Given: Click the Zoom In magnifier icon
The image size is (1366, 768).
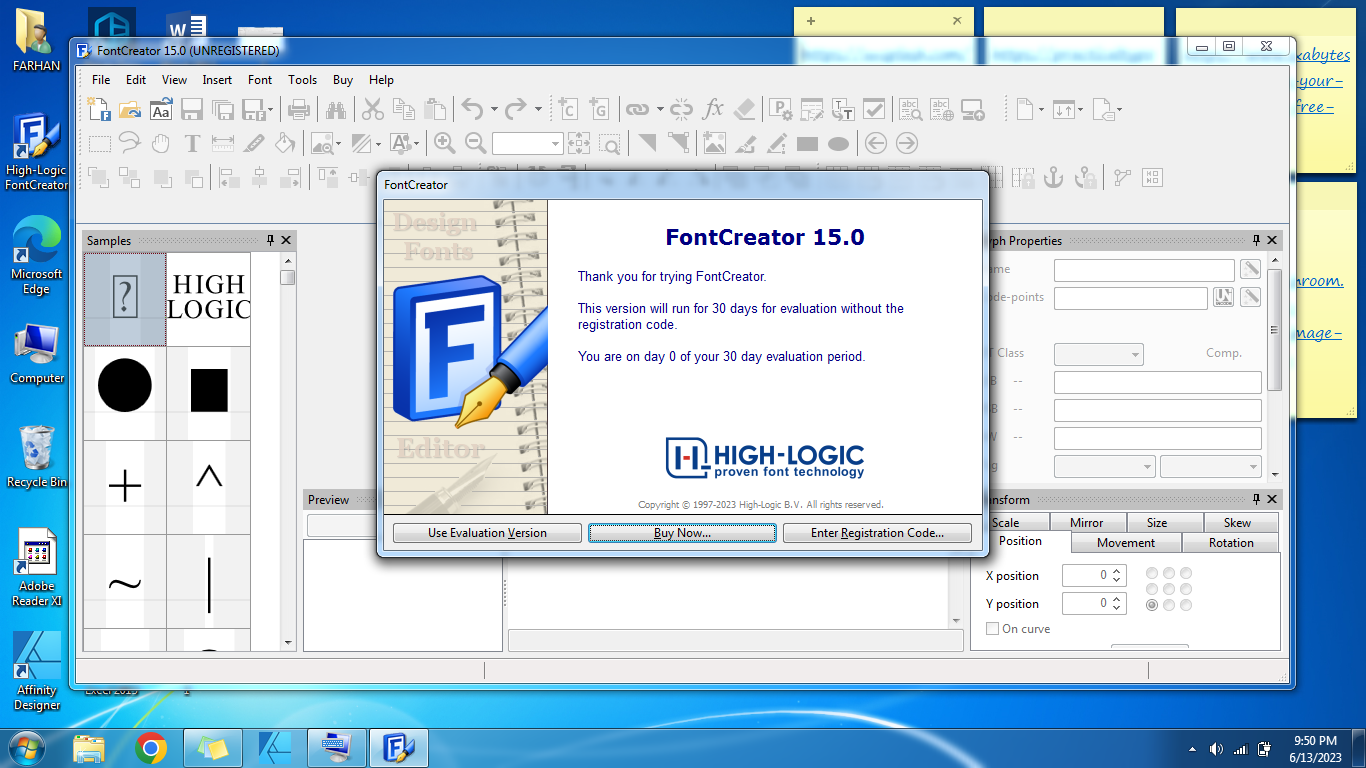Looking at the screenshot, I should pos(444,143).
